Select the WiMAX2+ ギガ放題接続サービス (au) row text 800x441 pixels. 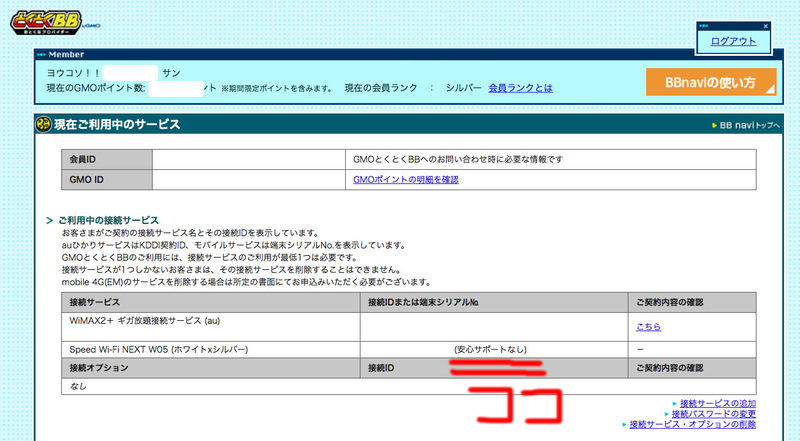(145, 321)
